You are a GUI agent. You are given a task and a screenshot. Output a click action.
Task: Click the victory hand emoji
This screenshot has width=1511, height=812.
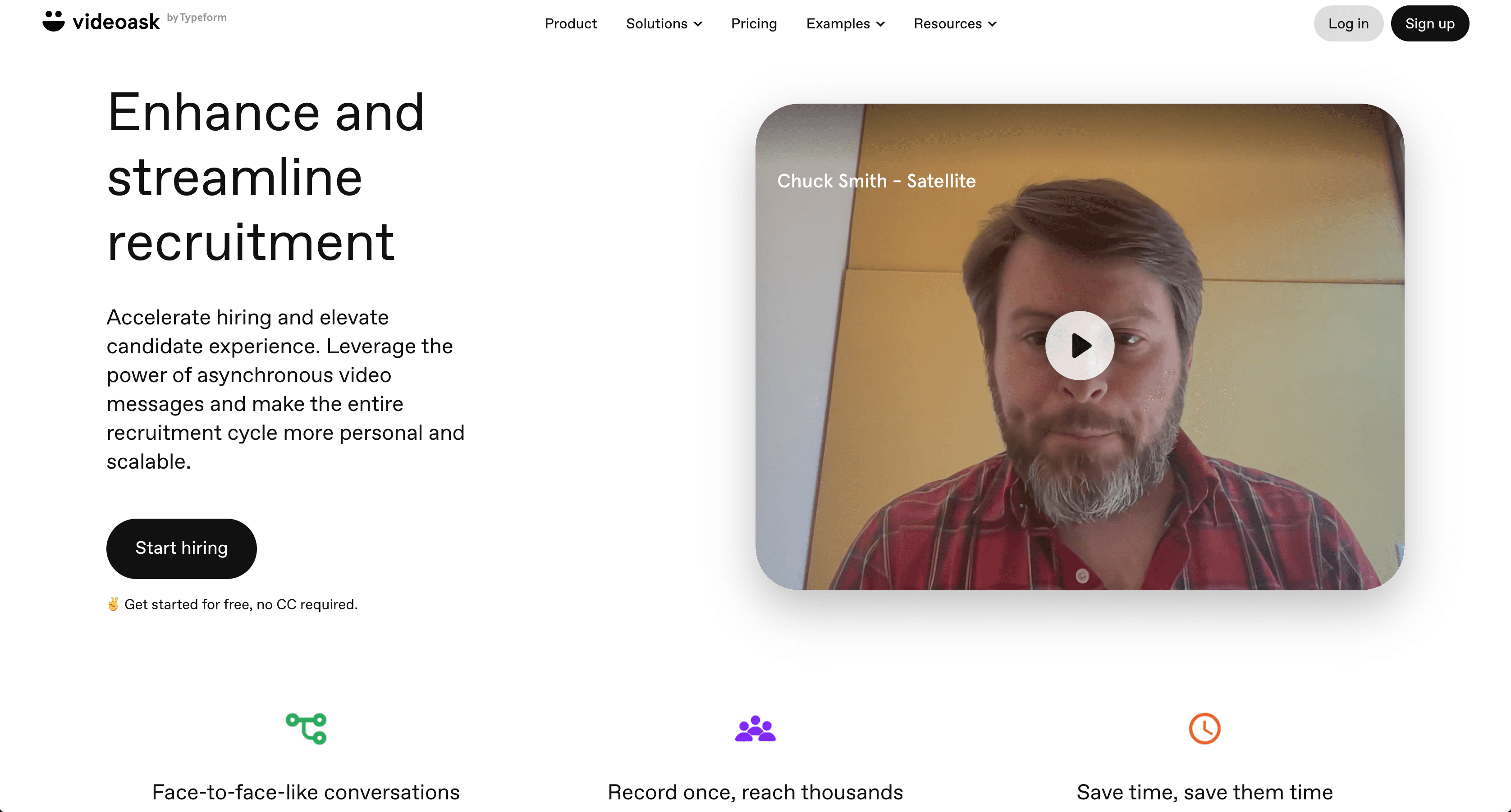click(x=113, y=604)
